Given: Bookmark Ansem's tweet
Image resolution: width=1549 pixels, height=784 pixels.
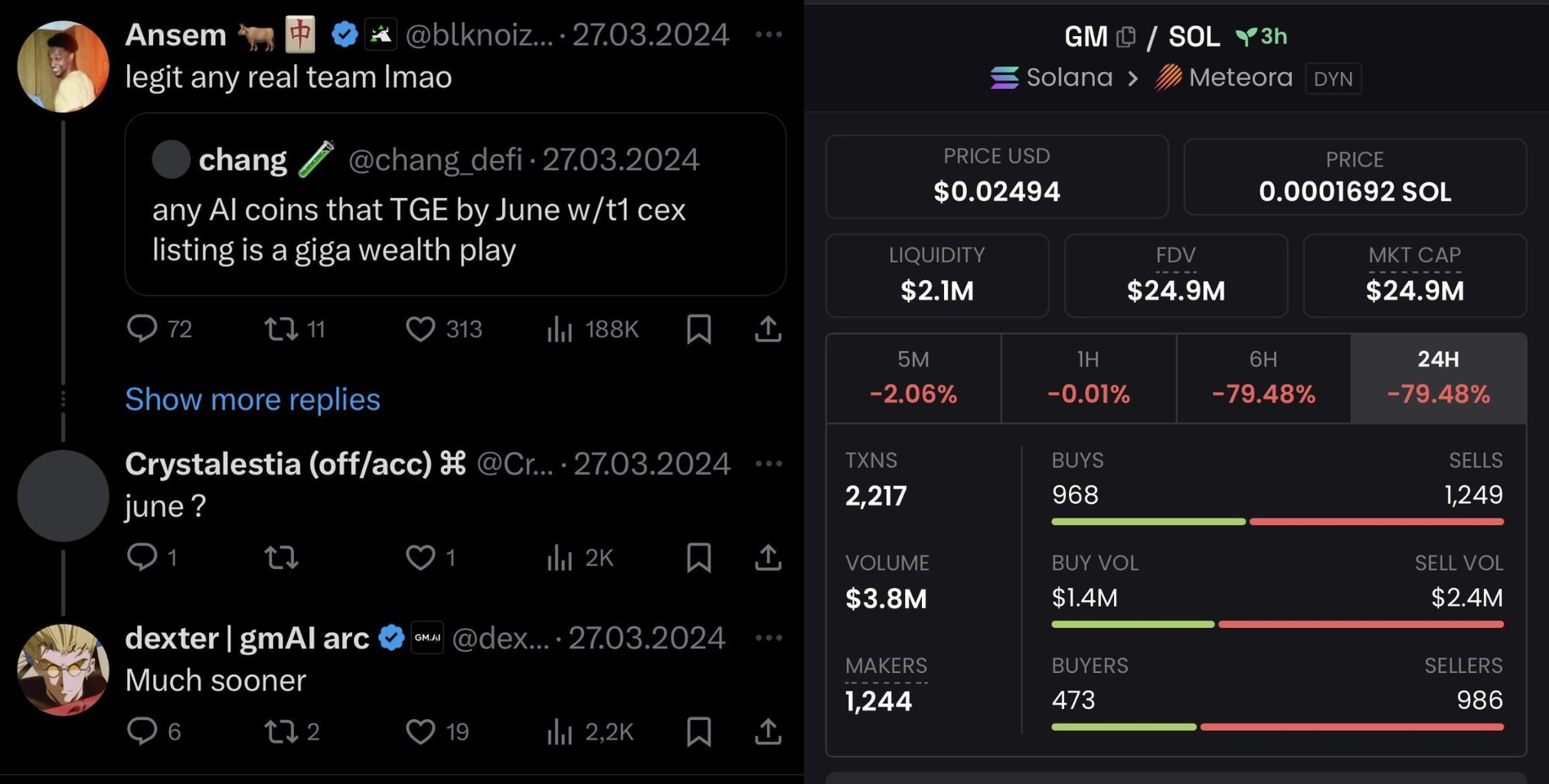Looking at the screenshot, I should pyautogui.click(x=698, y=329).
